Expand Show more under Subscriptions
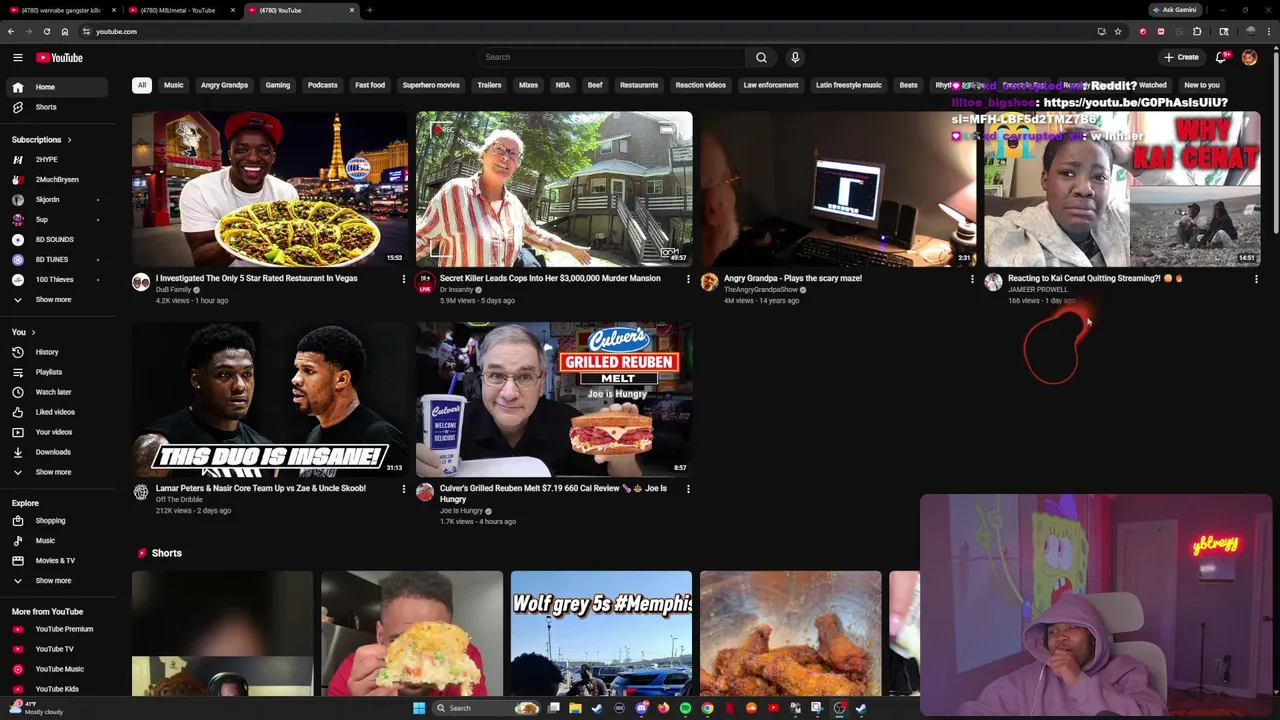The image size is (1280, 720). pos(57,299)
